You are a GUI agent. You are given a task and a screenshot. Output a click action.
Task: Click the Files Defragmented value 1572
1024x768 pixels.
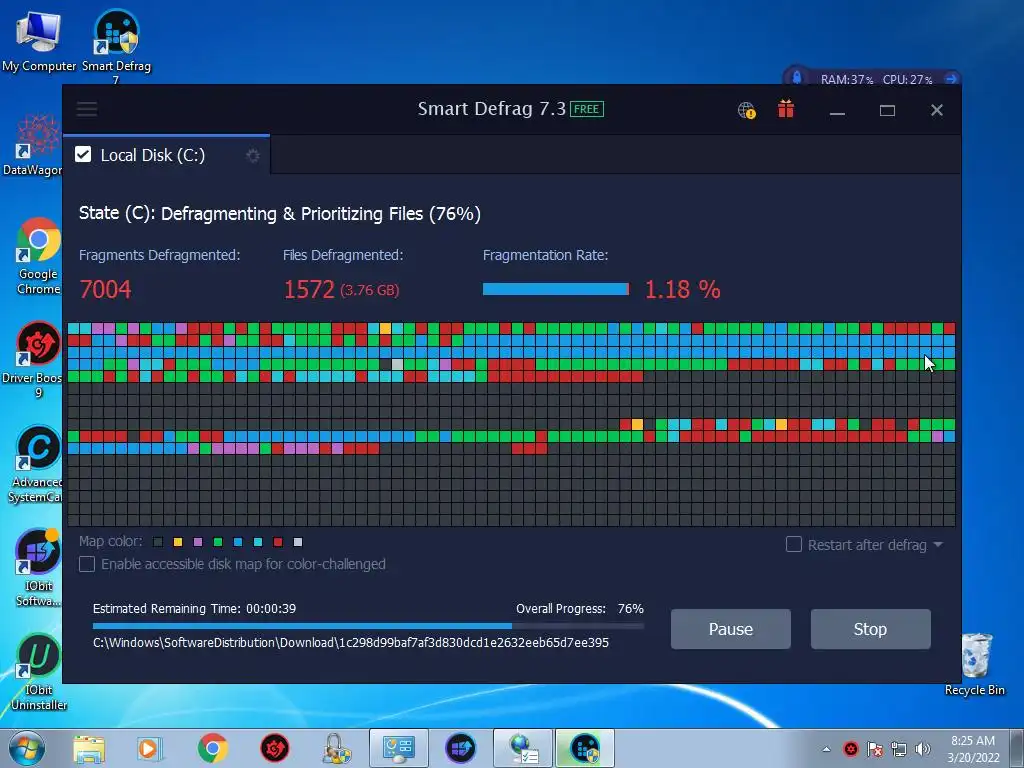(309, 289)
